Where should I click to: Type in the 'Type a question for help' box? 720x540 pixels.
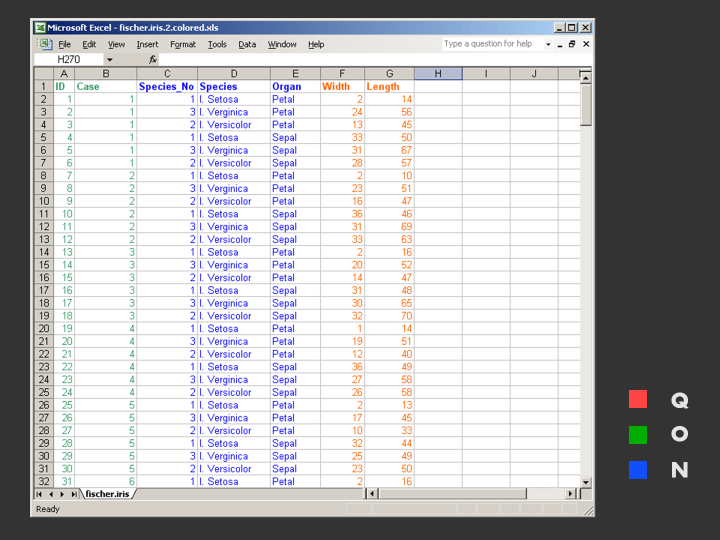pos(490,45)
